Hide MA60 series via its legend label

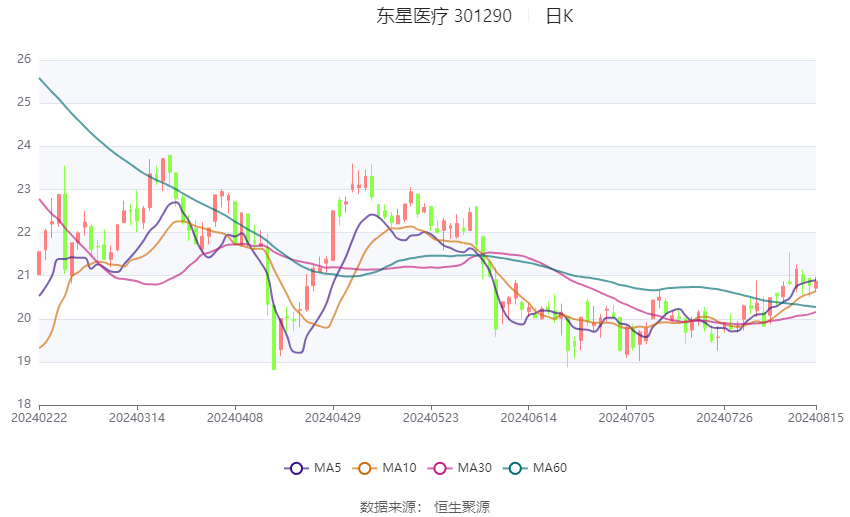[550, 468]
